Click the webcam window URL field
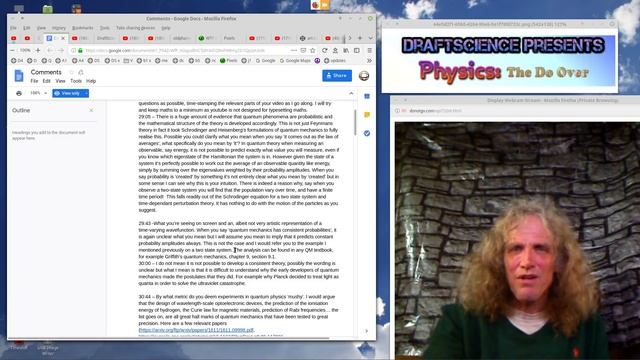The image size is (640, 360). [x=435, y=111]
